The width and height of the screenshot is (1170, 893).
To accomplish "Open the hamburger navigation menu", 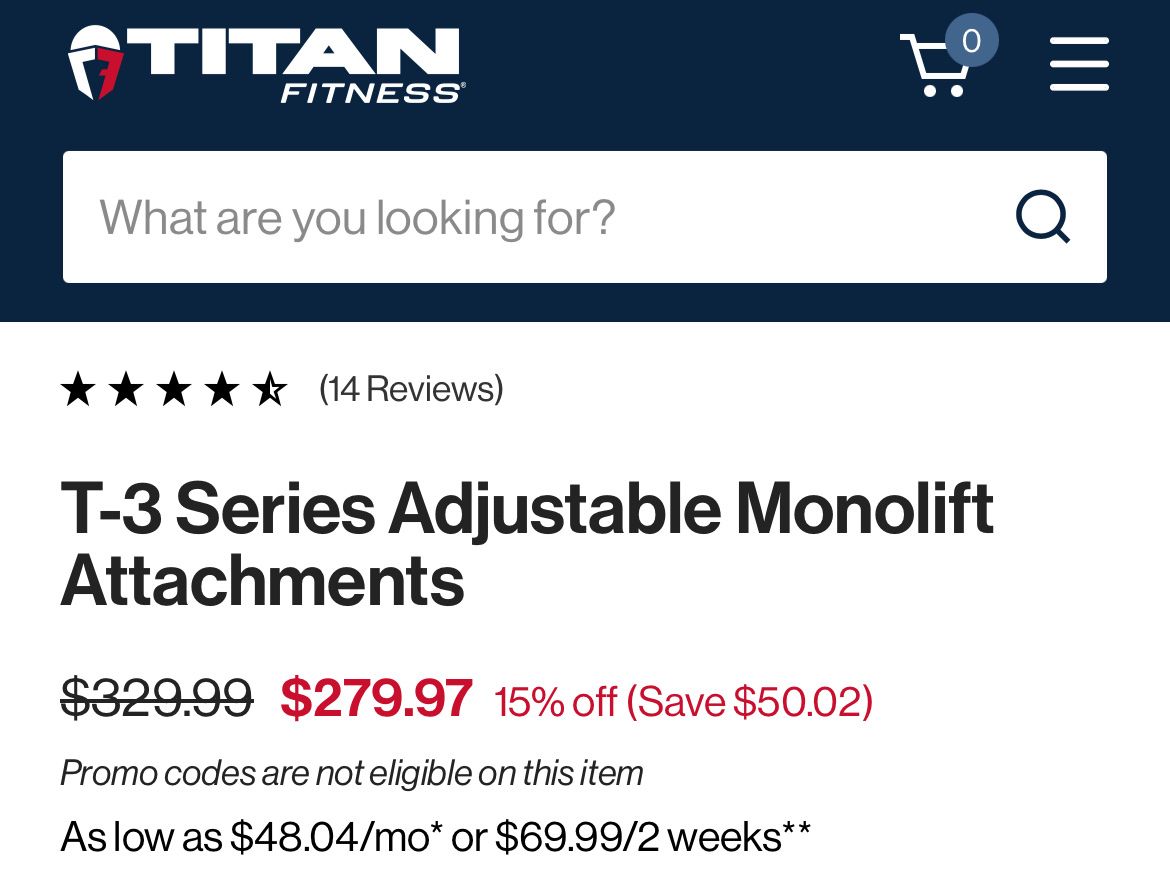I will point(1079,62).
